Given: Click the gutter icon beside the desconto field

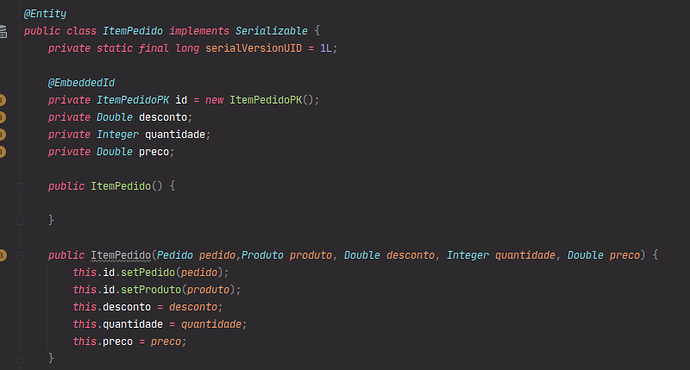Looking at the screenshot, I should click(2, 117).
